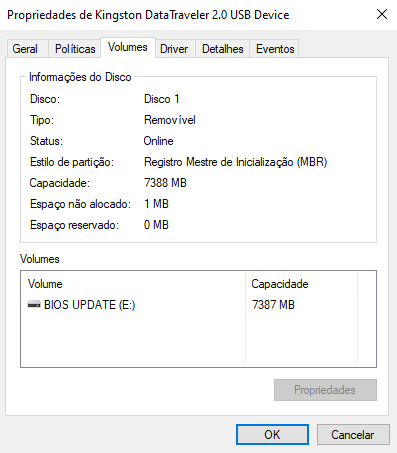Click the drive icon beside BIOS UPDATE
The image size is (397, 453).
pyautogui.click(x=34, y=304)
